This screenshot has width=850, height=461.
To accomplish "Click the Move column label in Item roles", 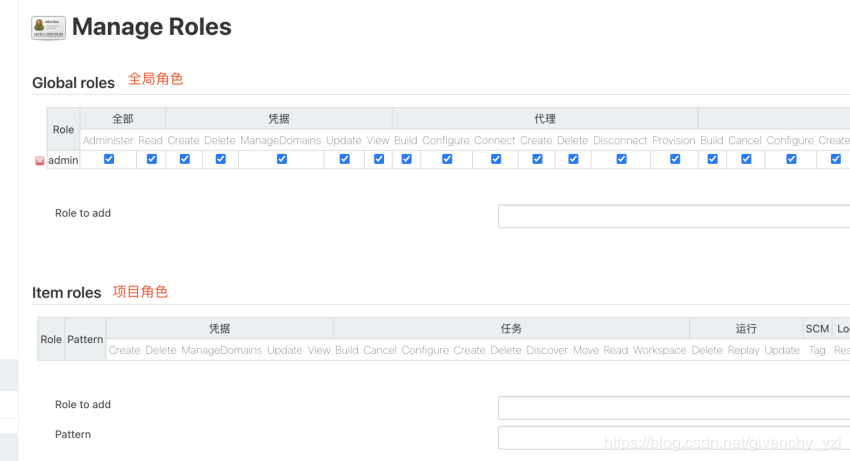I will [585, 350].
